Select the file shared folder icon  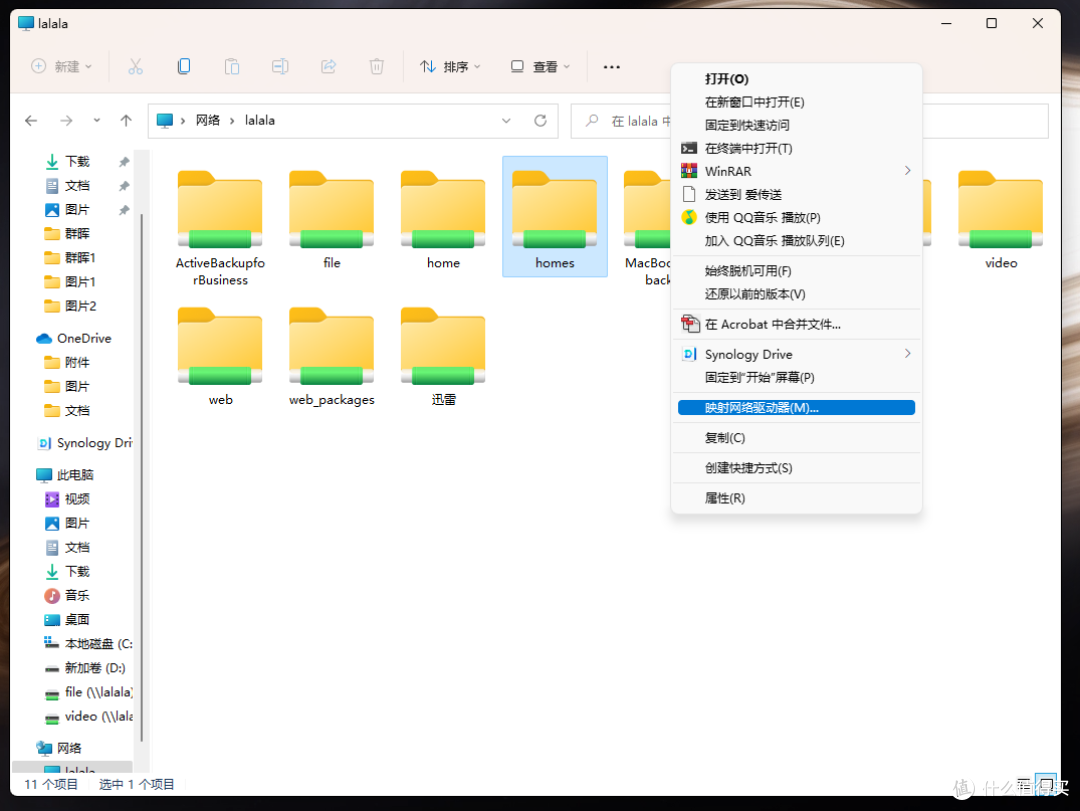click(x=331, y=209)
